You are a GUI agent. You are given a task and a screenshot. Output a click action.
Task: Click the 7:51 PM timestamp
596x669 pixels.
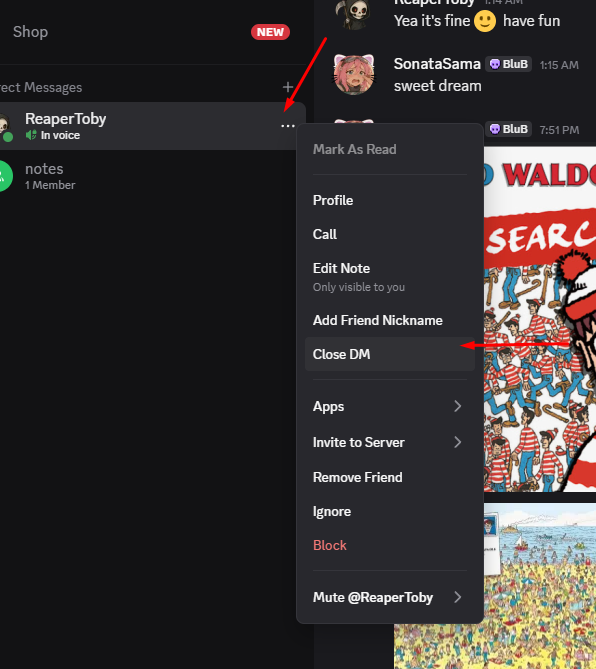click(559, 130)
